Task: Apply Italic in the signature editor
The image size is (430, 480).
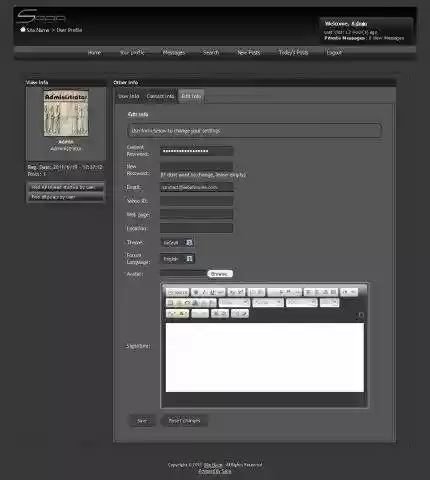Action: [204, 292]
